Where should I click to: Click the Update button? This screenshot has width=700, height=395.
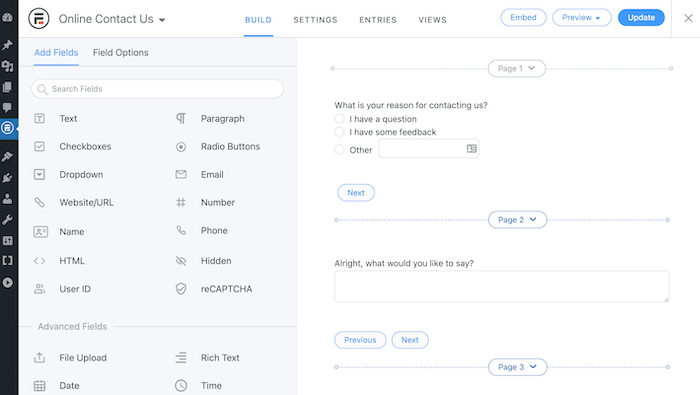click(641, 17)
